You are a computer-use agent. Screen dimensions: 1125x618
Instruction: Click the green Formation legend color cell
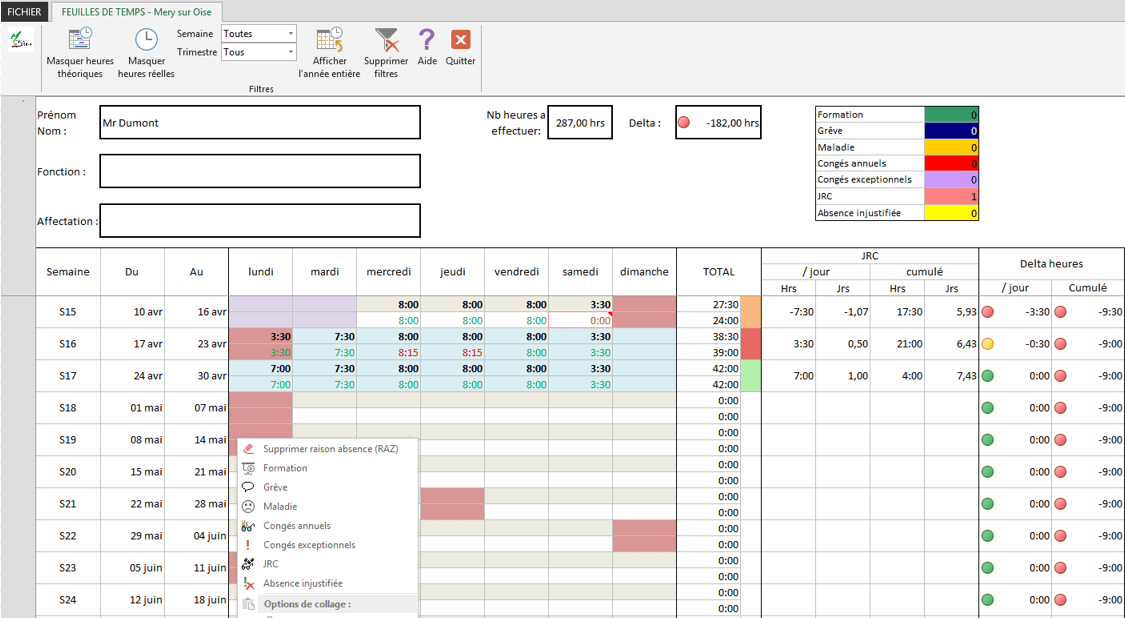click(951, 115)
